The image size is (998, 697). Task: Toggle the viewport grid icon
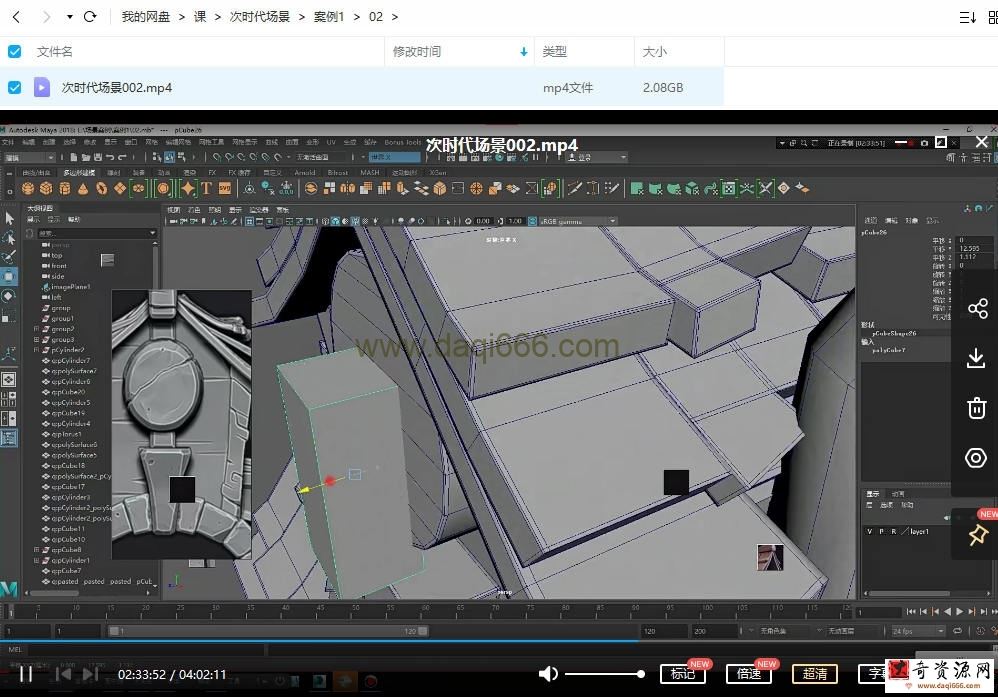[250, 222]
